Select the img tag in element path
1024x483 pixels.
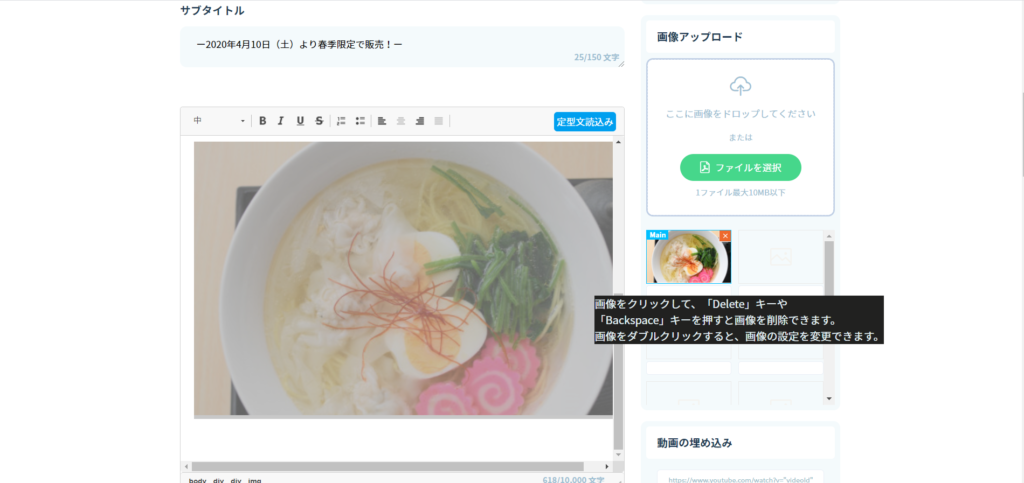[x=255, y=480]
